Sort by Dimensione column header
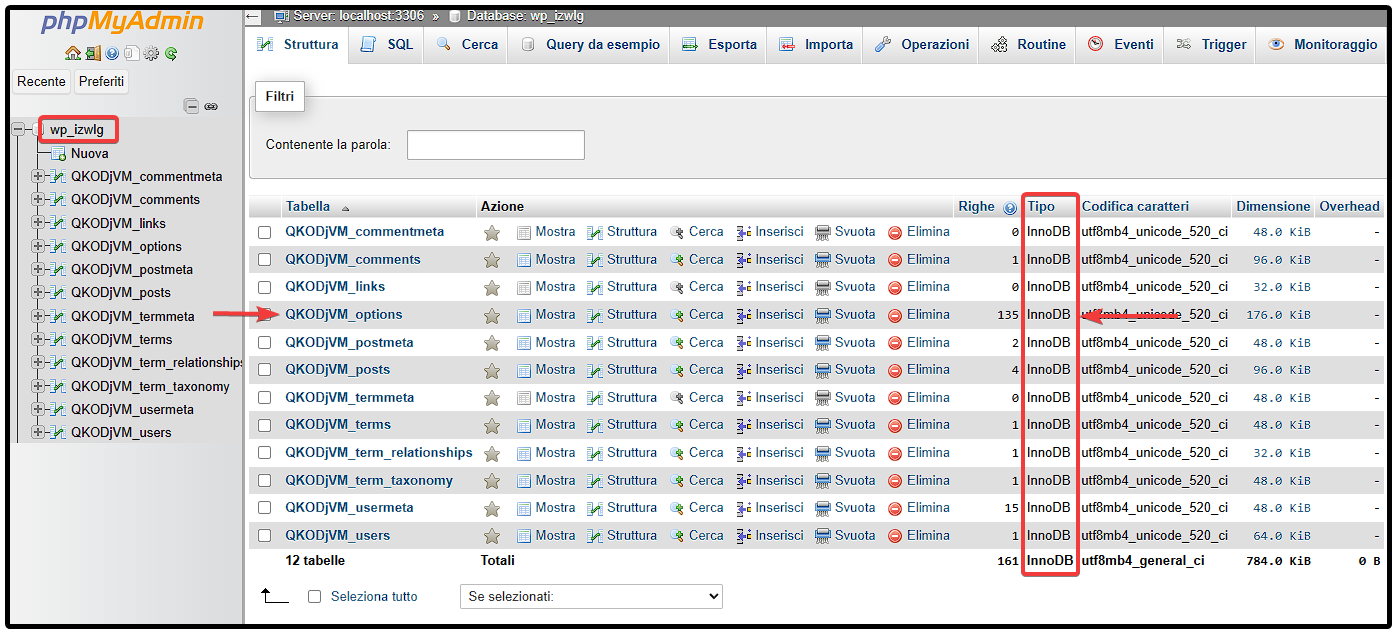Image resolution: width=1397 pixels, height=634 pixels. pyautogui.click(x=1272, y=207)
